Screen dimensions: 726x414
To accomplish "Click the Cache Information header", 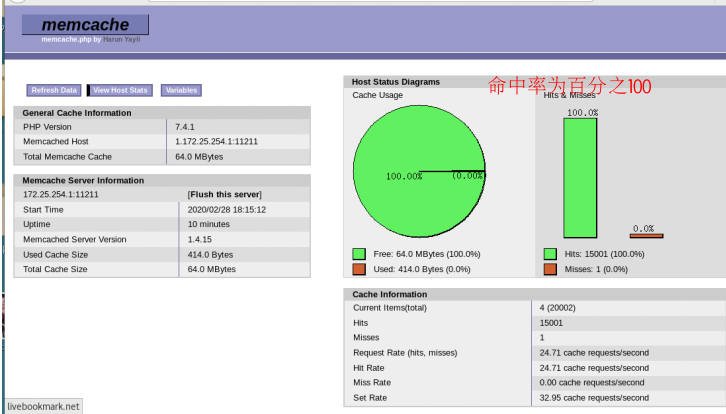I will pos(390,295).
